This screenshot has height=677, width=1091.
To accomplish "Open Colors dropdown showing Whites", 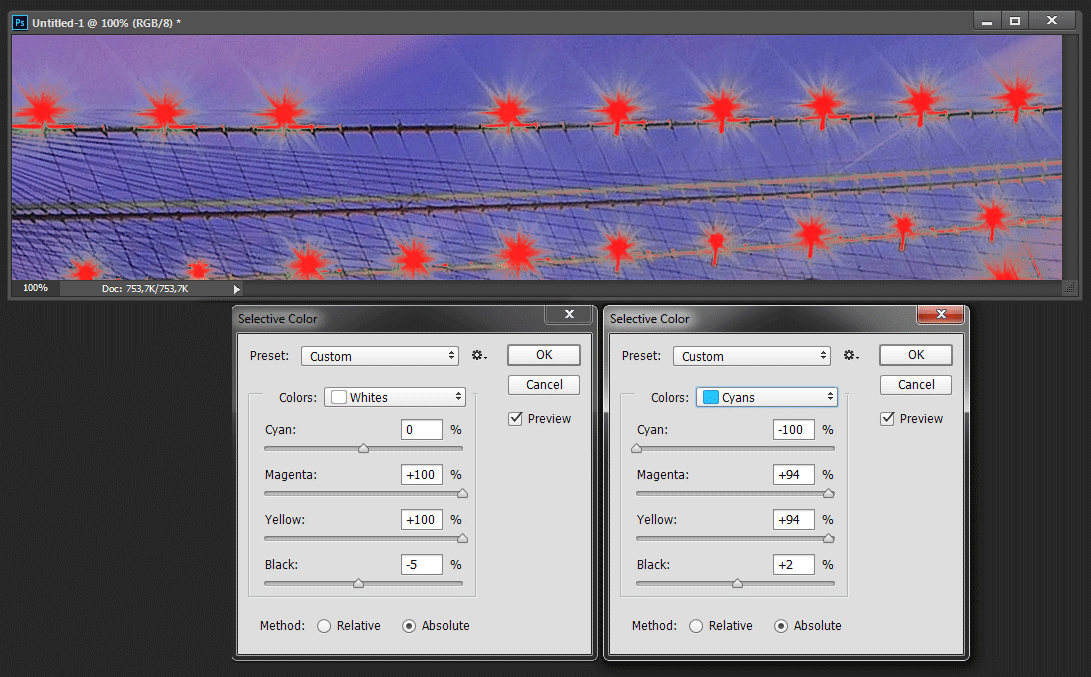I will [395, 397].
